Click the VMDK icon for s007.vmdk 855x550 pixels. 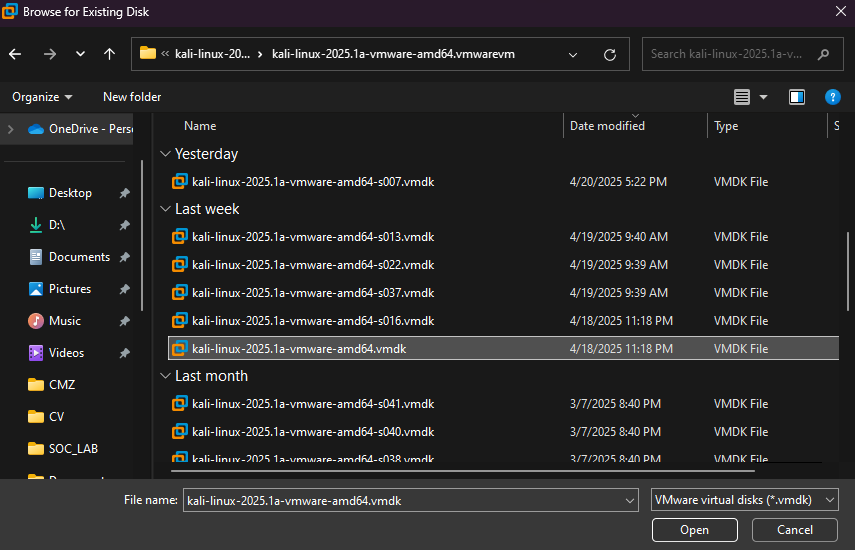point(179,182)
